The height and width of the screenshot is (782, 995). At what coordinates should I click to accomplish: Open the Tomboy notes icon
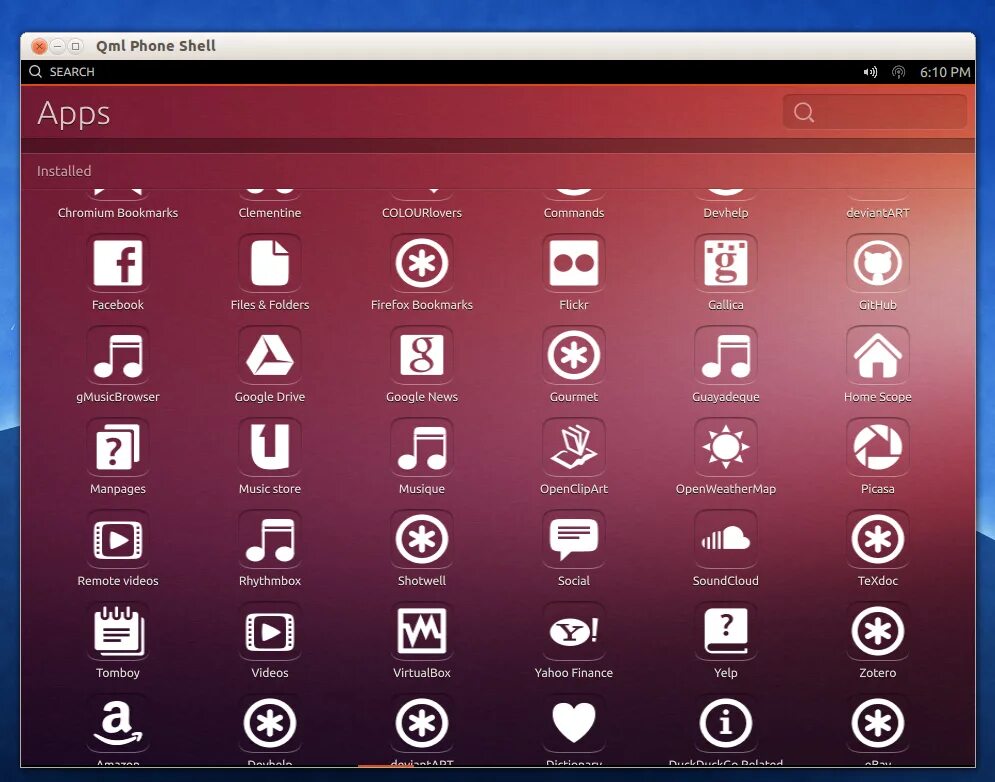[x=117, y=631]
